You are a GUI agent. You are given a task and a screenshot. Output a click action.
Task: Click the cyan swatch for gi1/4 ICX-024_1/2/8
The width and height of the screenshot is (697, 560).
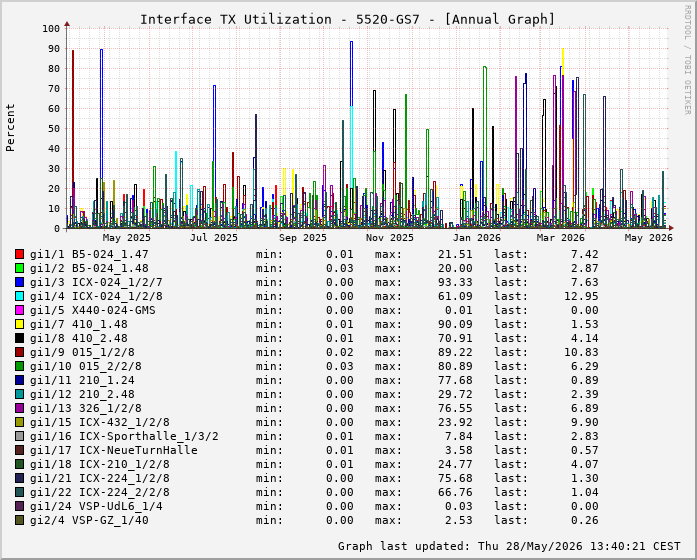(x=19, y=296)
